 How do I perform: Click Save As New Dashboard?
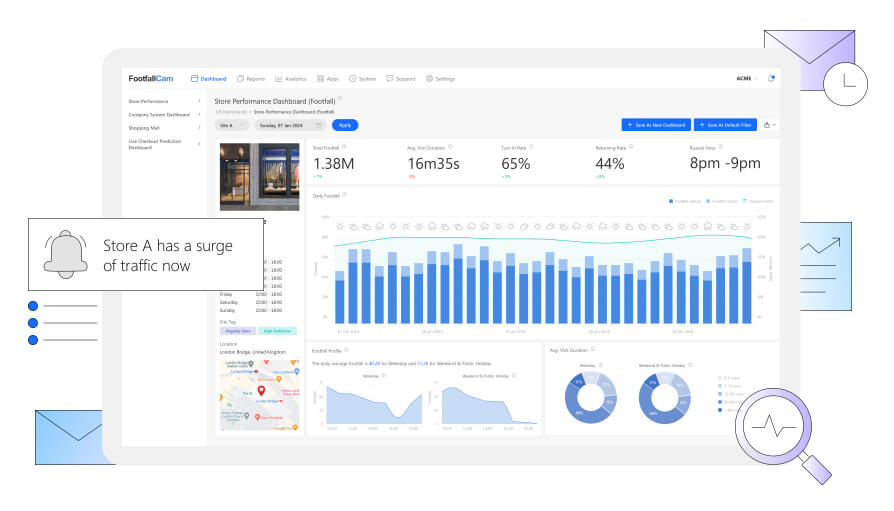click(655, 125)
